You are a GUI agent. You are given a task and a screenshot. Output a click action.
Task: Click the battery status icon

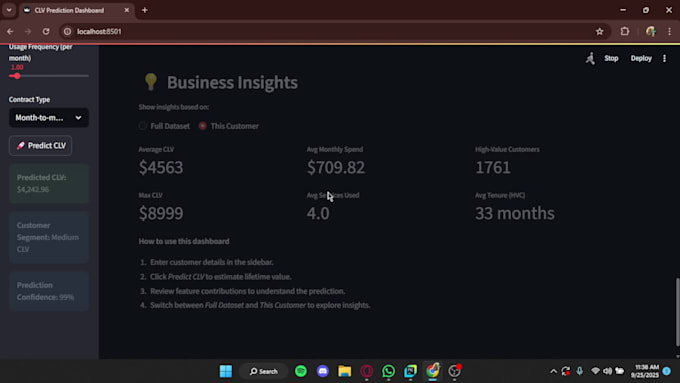pyautogui.click(x=619, y=371)
